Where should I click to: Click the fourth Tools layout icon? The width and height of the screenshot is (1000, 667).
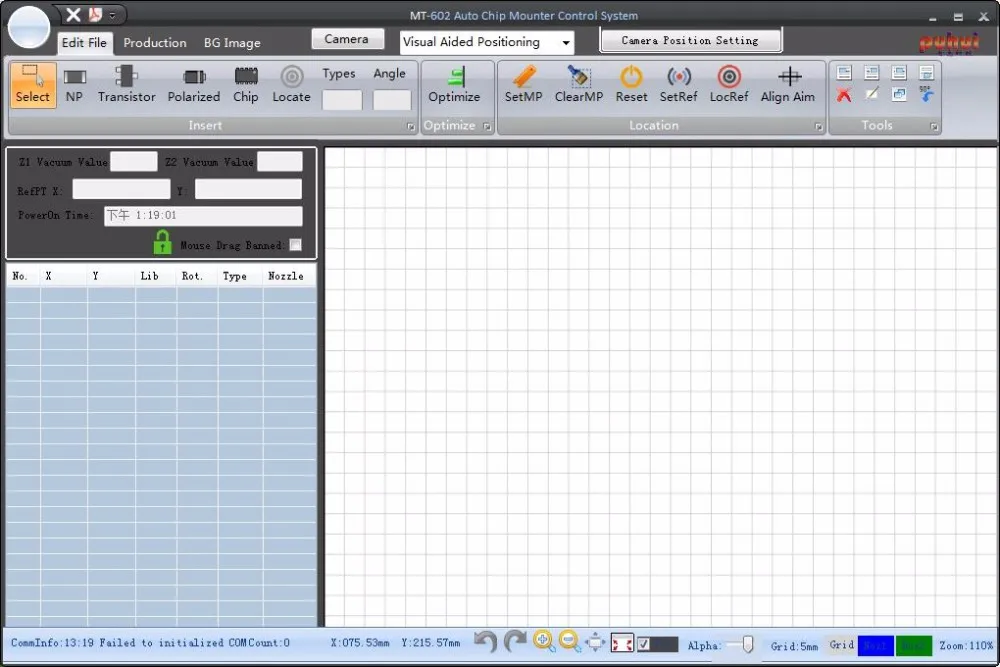coord(926,73)
